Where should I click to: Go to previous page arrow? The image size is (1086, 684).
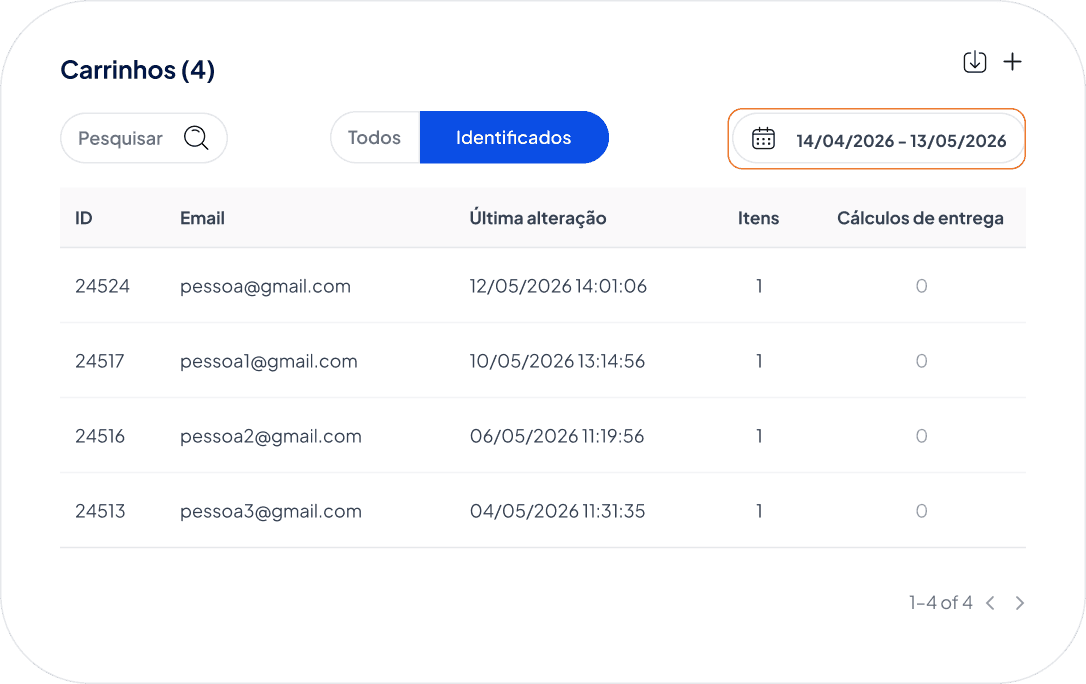click(990, 603)
